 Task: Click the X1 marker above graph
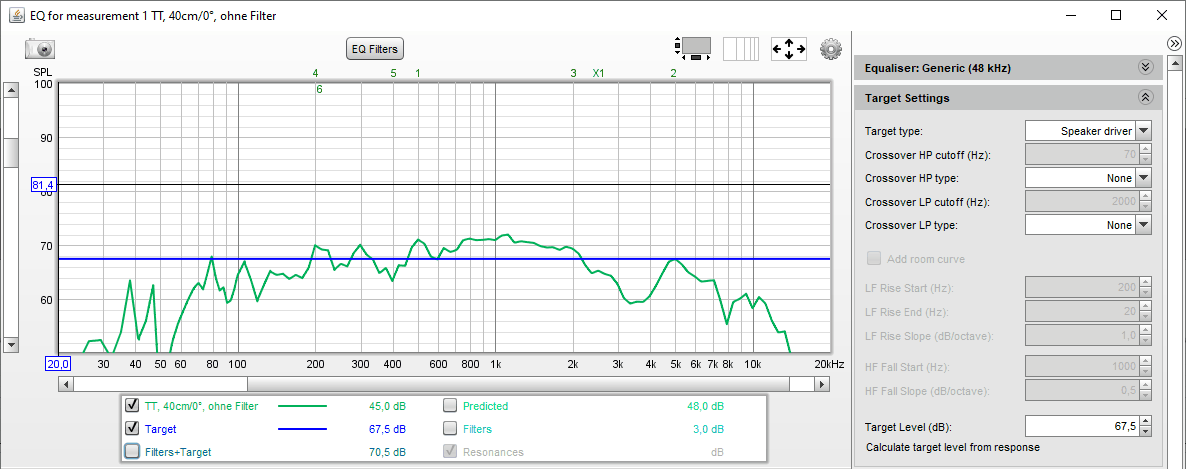598,73
